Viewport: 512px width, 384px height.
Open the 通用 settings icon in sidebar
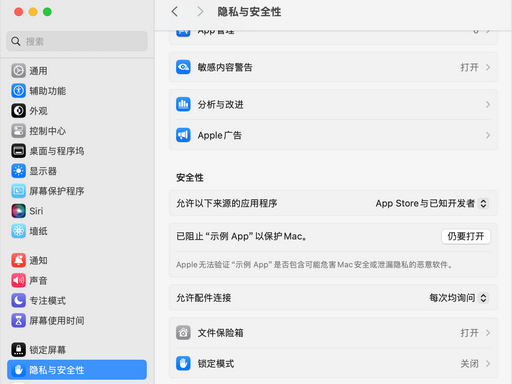point(18,71)
